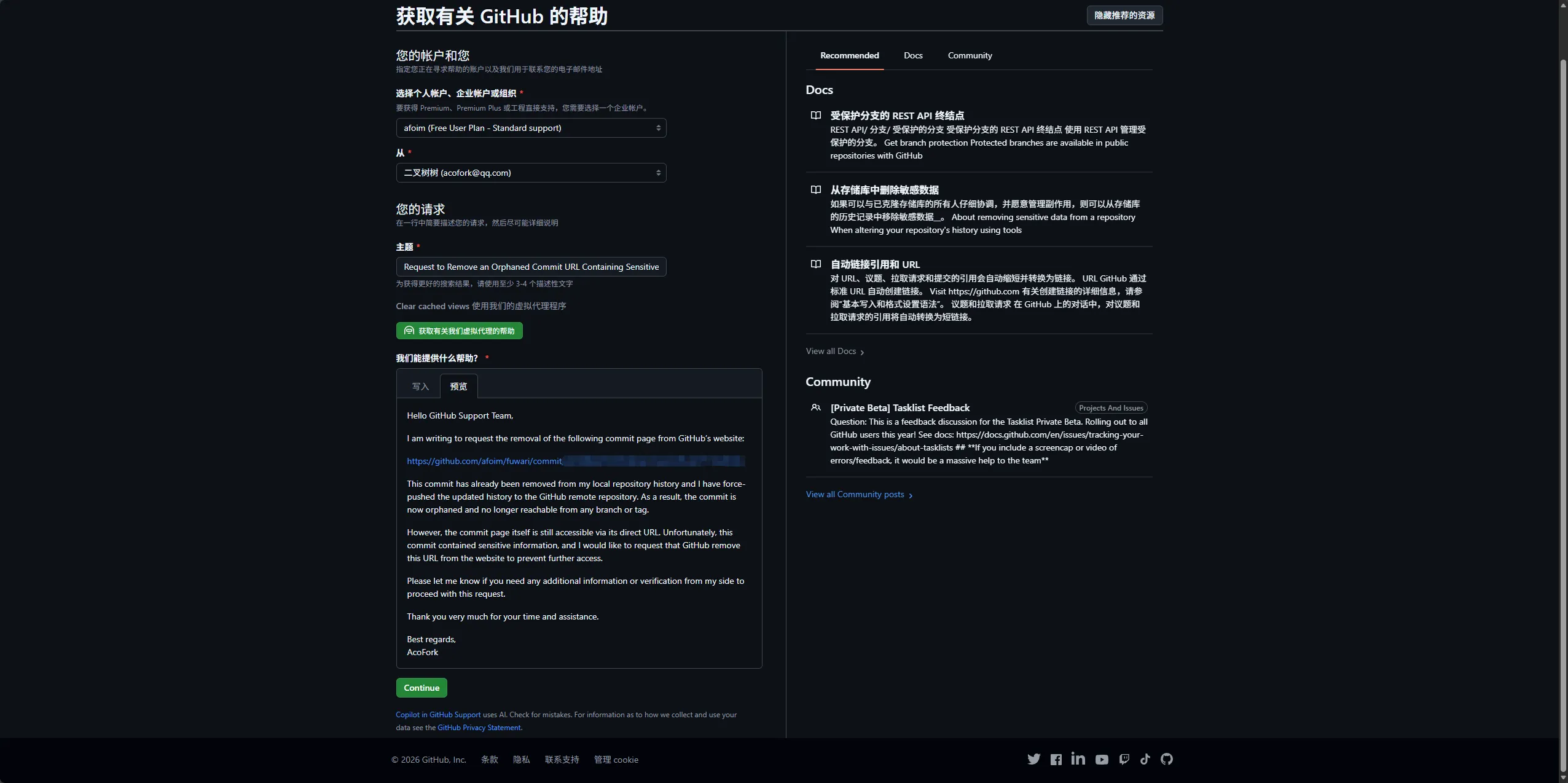Open the Twitch footer icon
This screenshot has height=783, width=1568.
coord(1124,759)
